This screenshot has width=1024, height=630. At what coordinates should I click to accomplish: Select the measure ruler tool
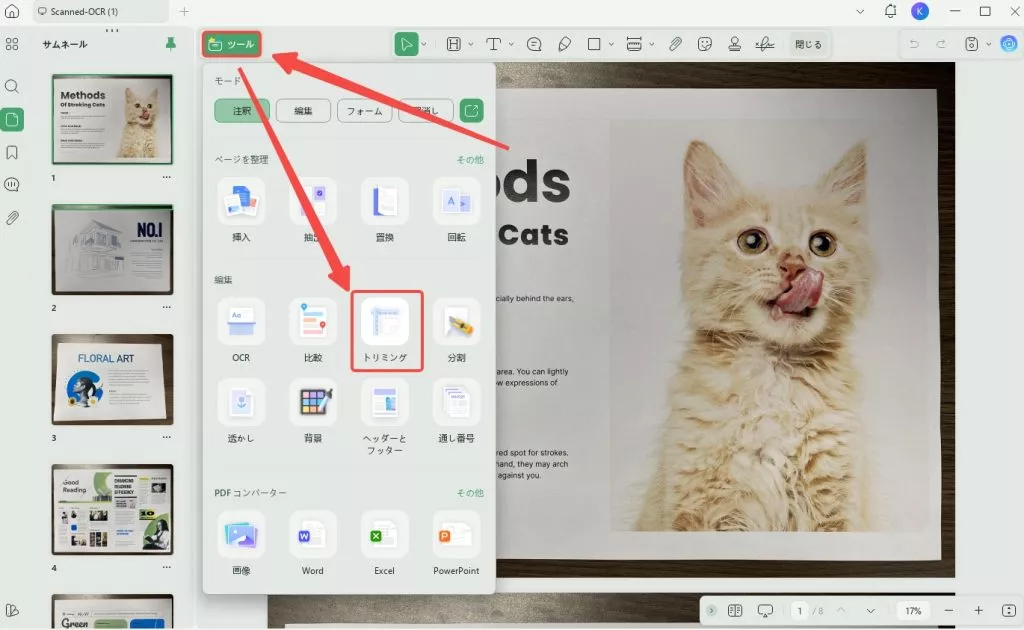tap(633, 44)
